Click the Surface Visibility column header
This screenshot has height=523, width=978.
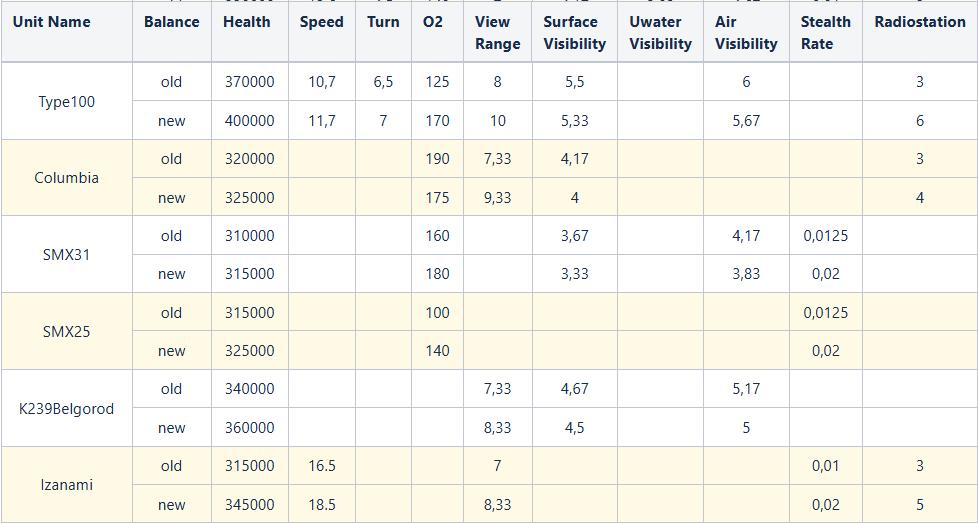pos(574,31)
